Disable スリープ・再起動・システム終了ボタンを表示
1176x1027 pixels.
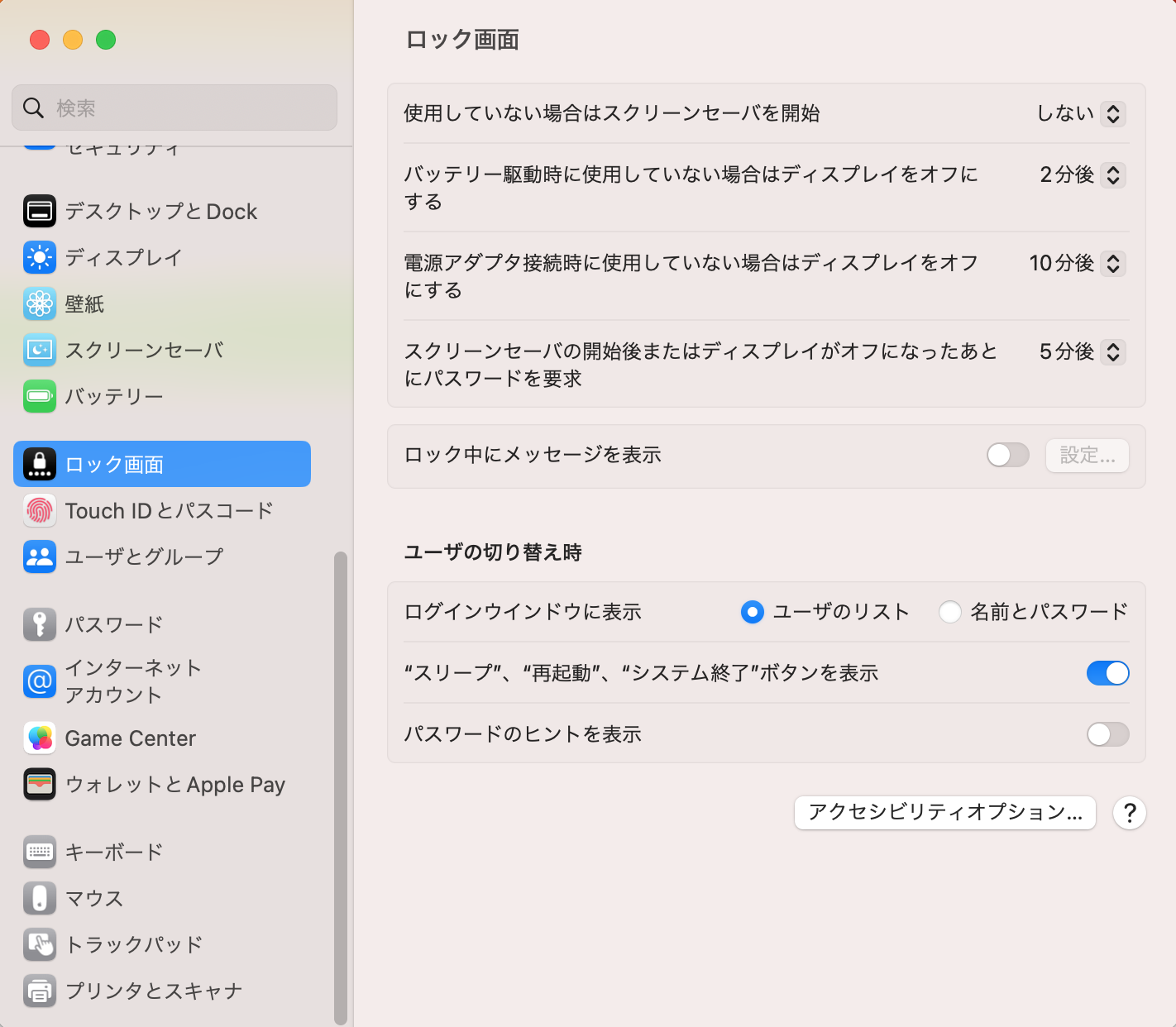click(x=1107, y=673)
